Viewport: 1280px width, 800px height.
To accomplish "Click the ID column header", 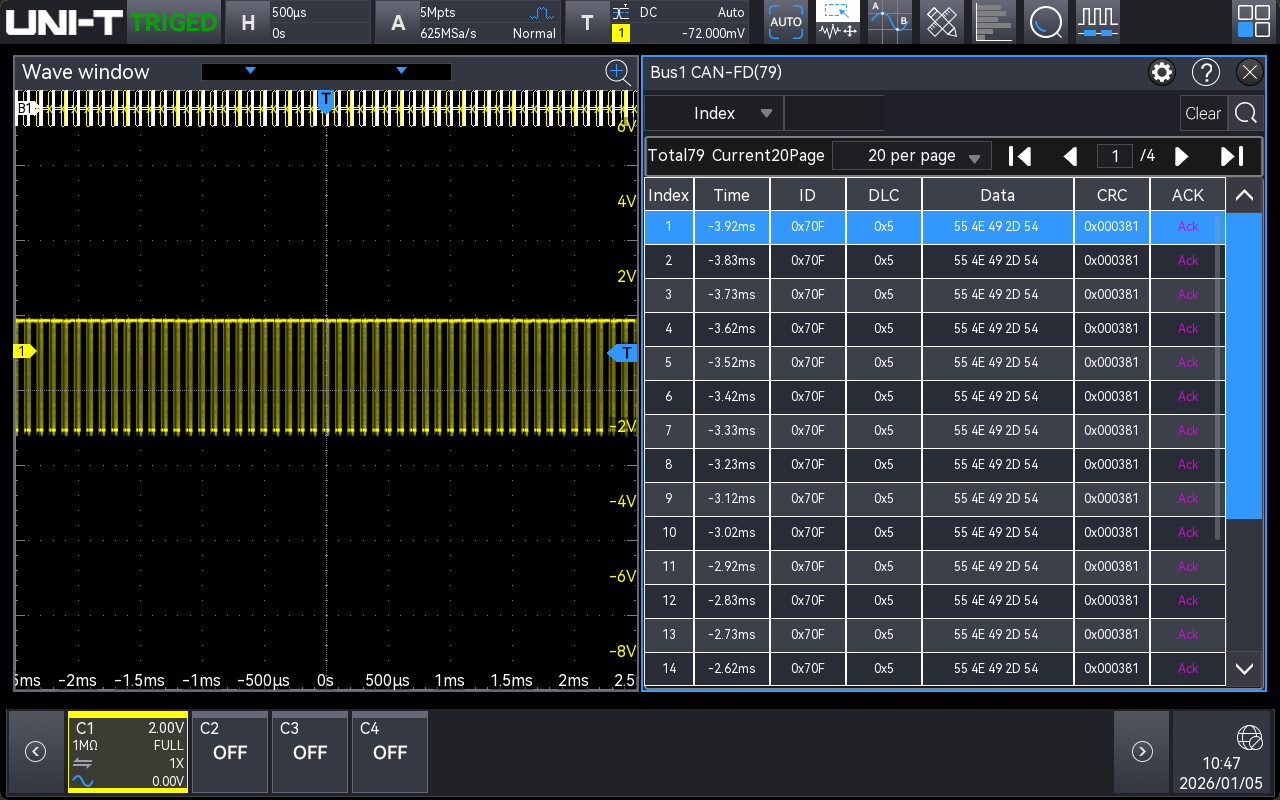I will coord(808,195).
